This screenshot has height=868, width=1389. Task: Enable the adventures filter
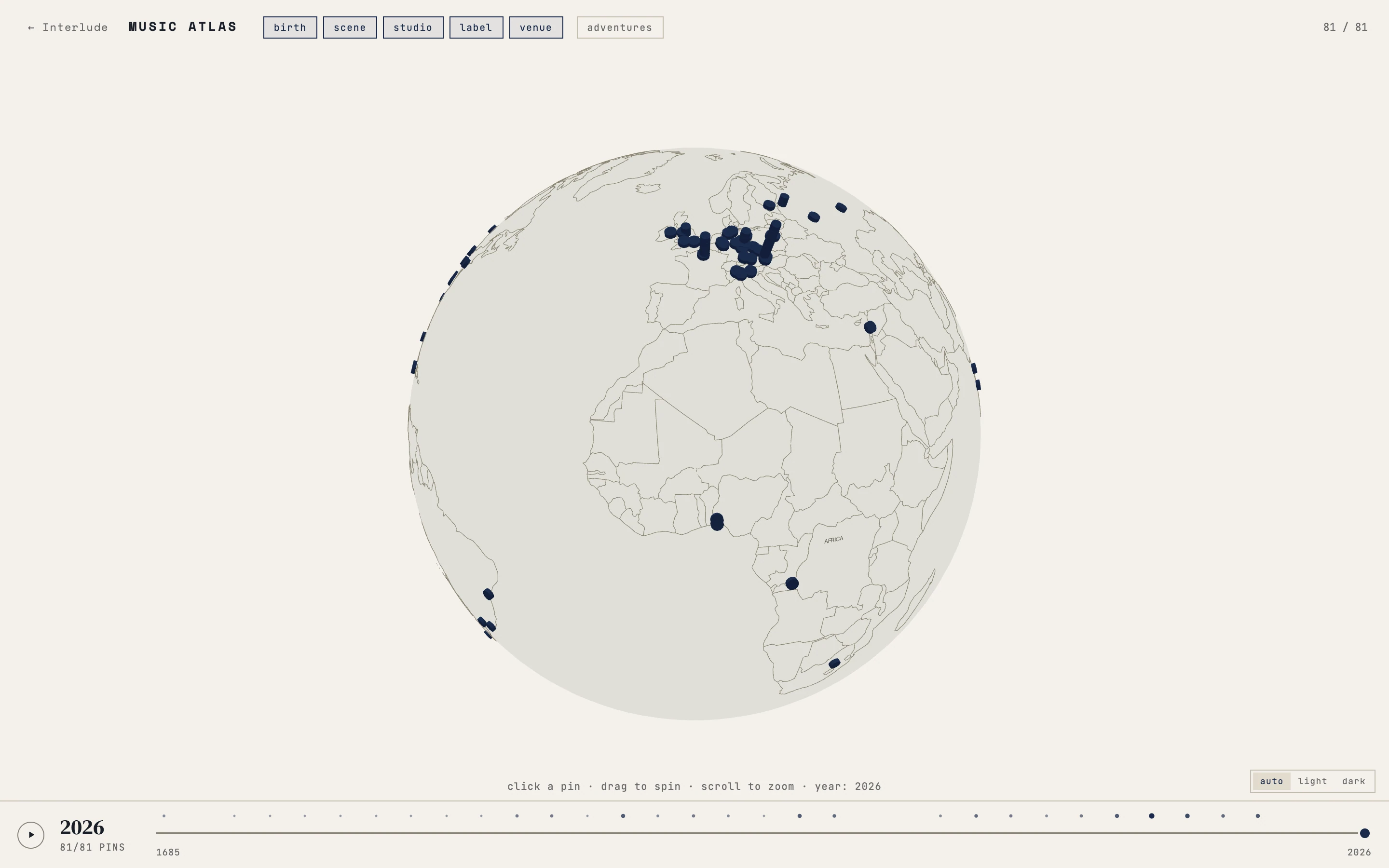(x=620, y=27)
